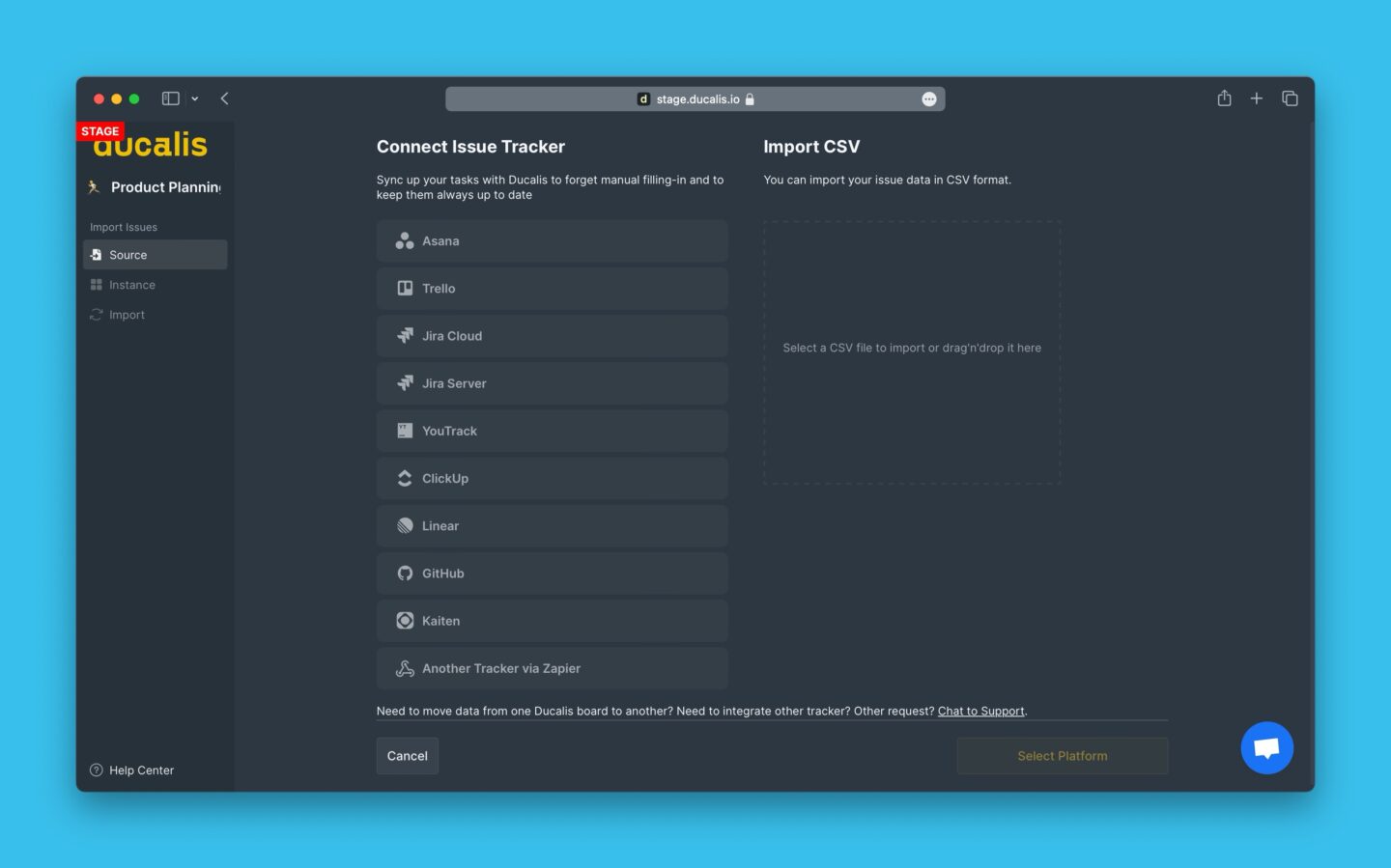Image resolution: width=1391 pixels, height=868 pixels.
Task: Open the intercom chat bubble
Action: coord(1266,748)
